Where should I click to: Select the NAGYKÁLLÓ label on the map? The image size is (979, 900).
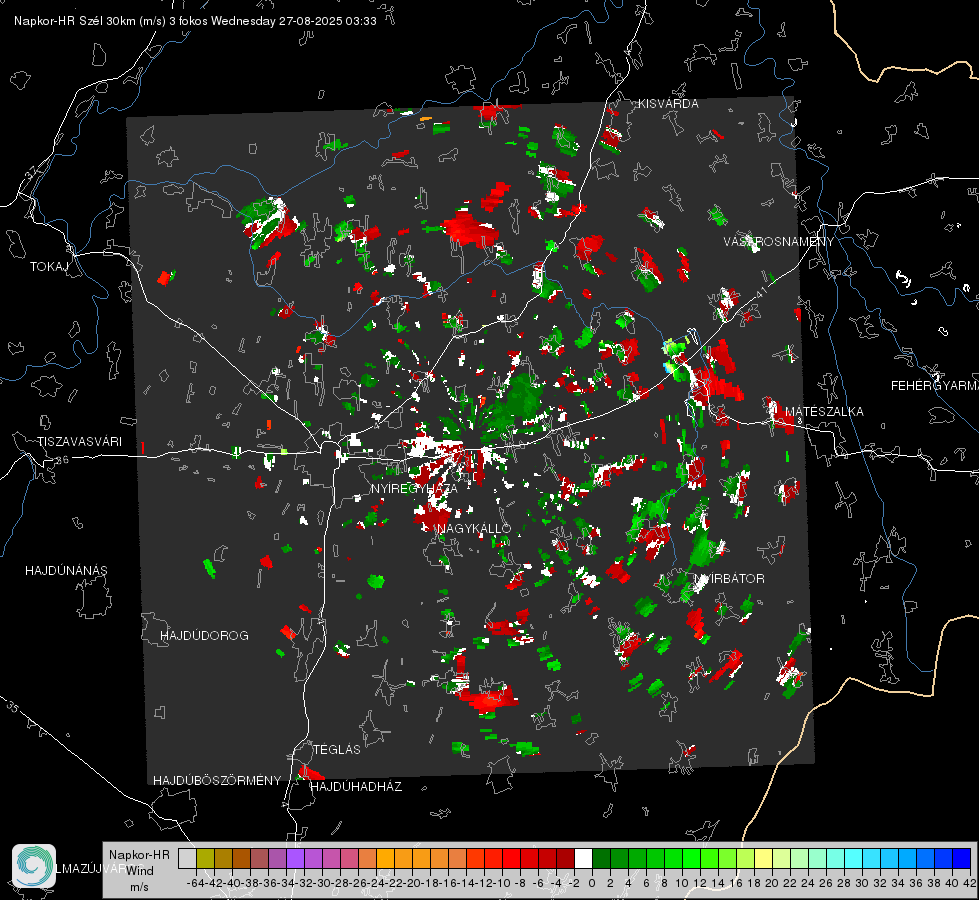474,528
